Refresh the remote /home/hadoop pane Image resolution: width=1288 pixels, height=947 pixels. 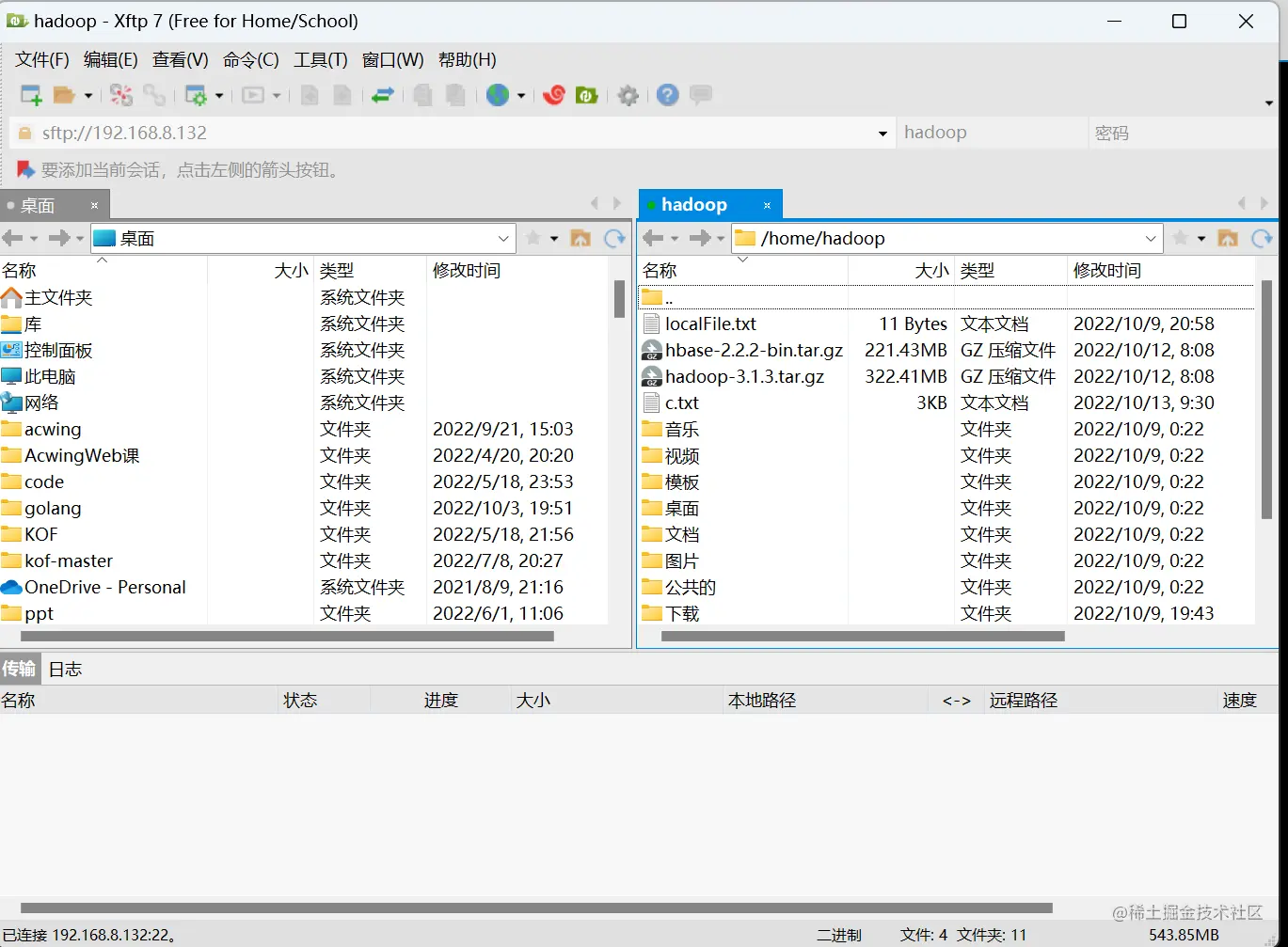point(1263,239)
